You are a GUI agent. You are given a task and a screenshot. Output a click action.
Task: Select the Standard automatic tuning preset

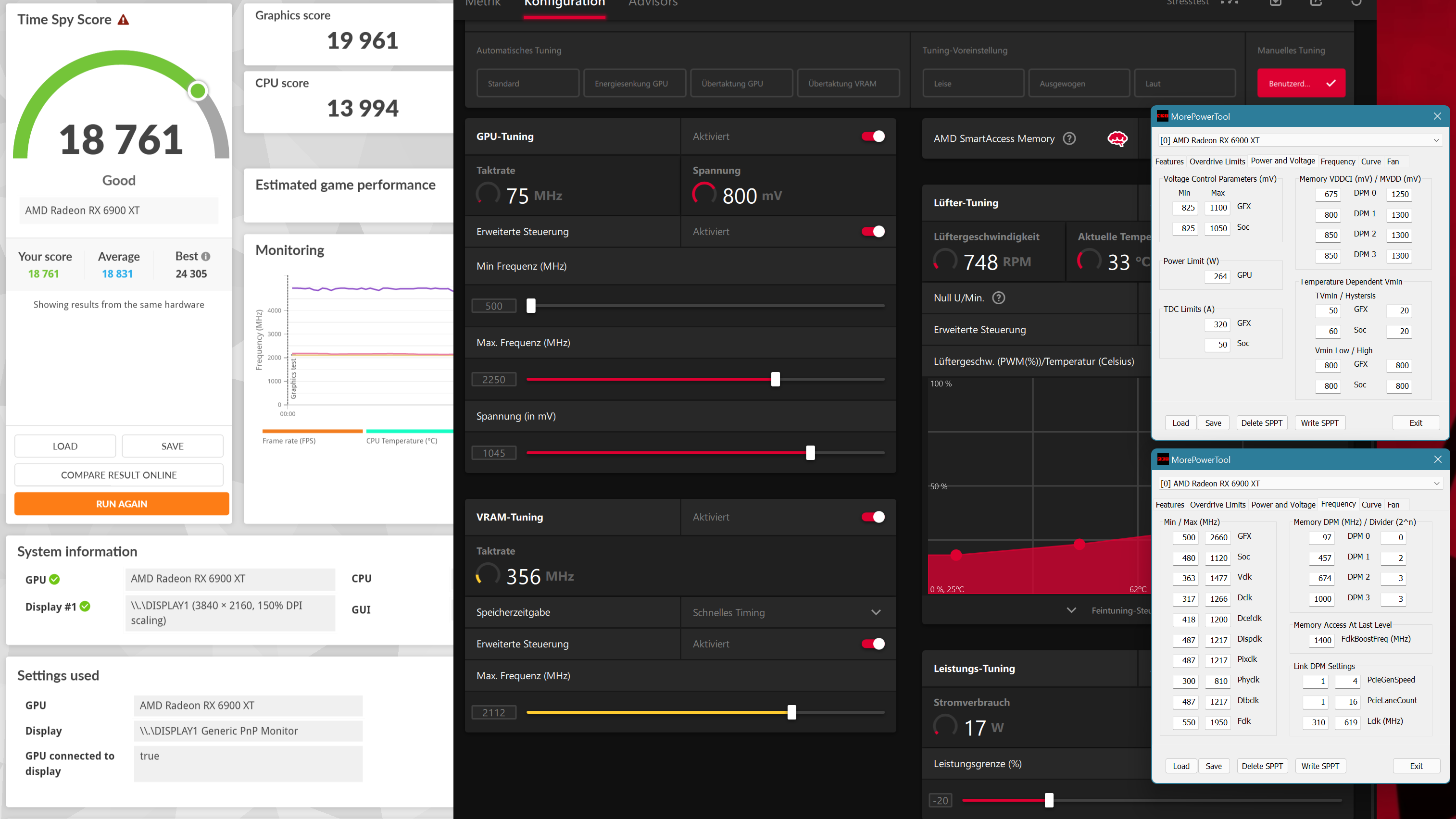pos(528,84)
